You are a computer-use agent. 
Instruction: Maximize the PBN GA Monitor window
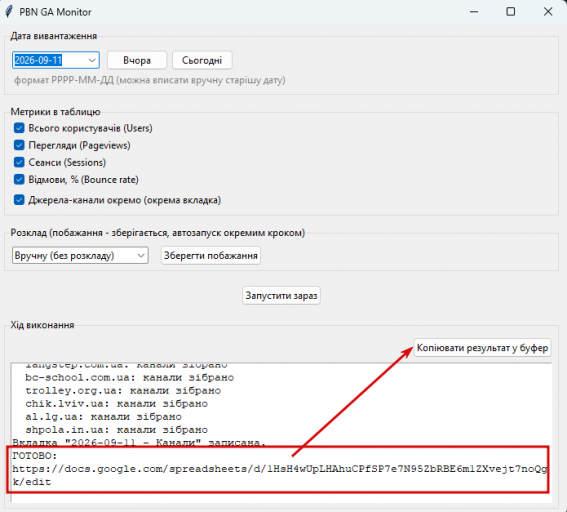coord(511,12)
